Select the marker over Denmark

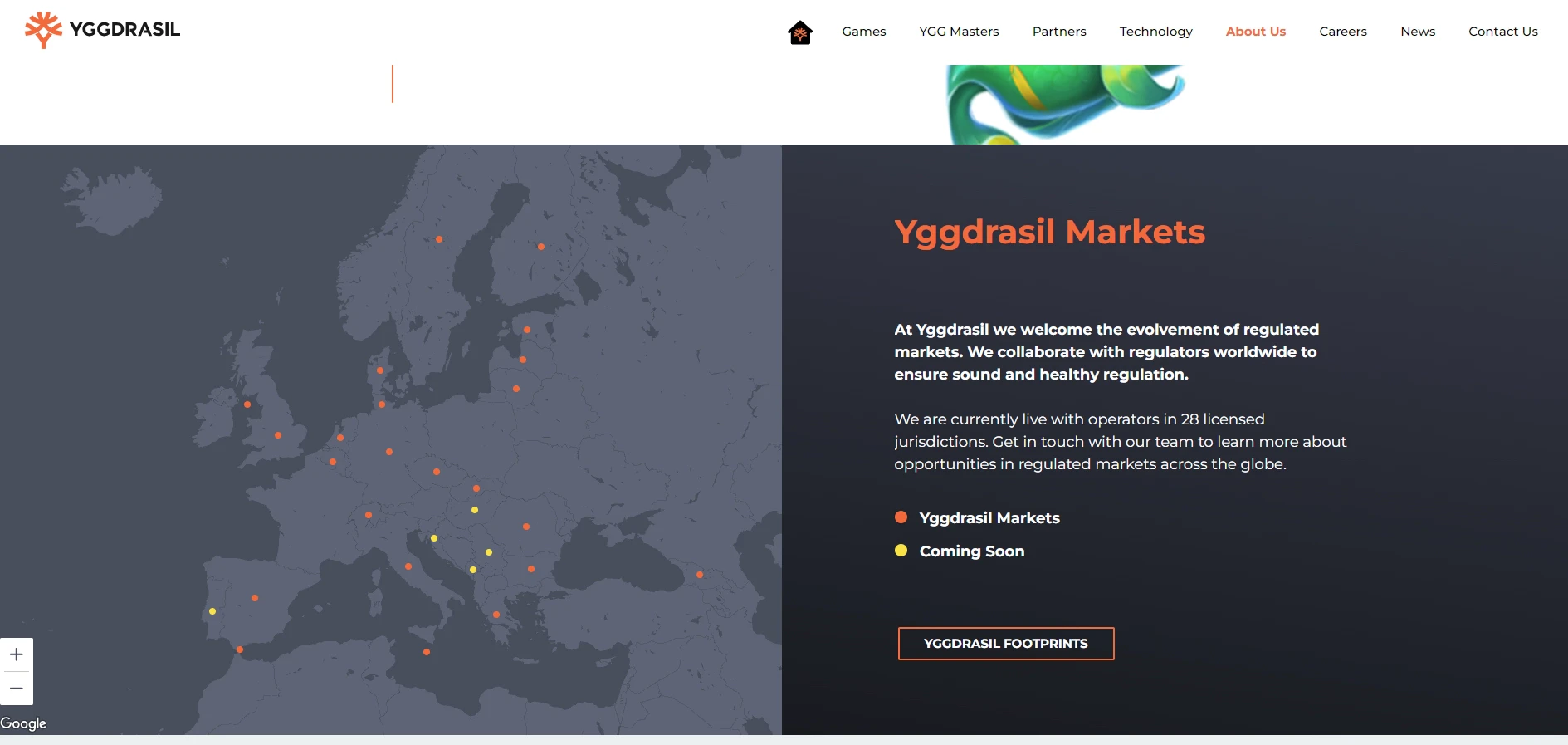[x=380, y=370]
